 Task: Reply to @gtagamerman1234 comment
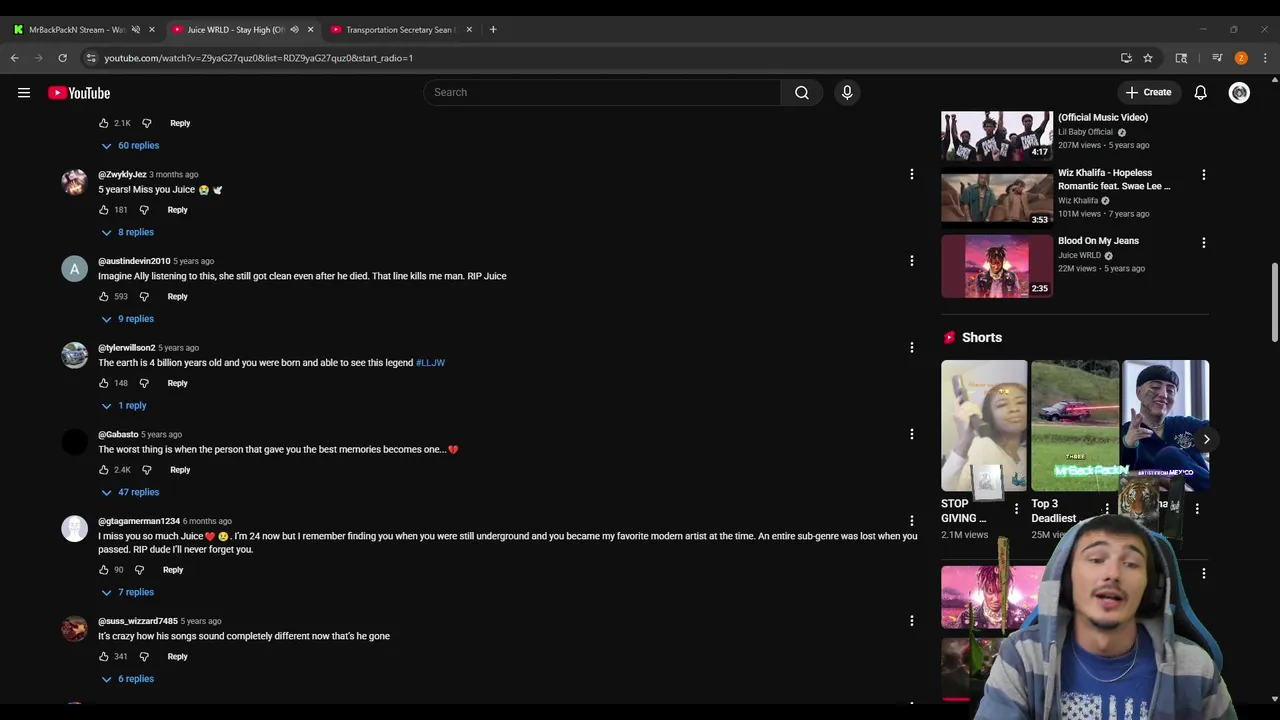pyautogui.click(x=173, y=570)
